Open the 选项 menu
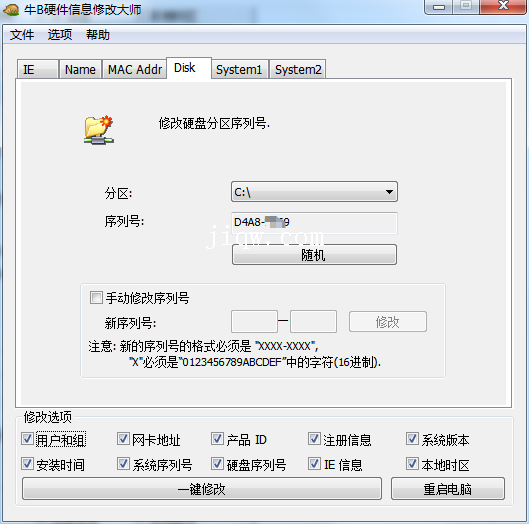529x524 pixels. pyautogui.click(x=60, y=34)
